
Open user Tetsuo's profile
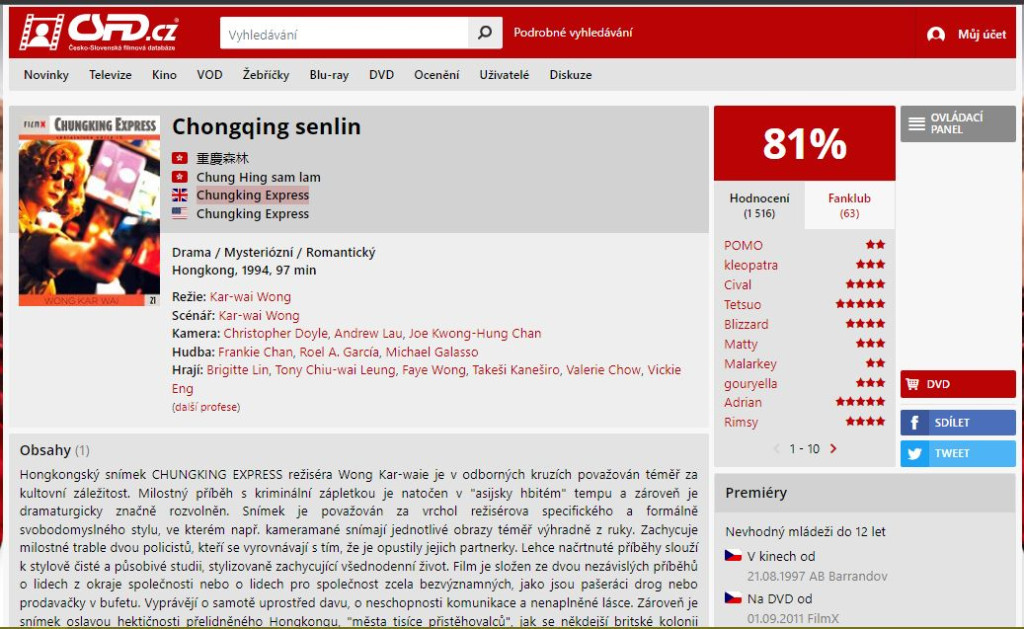point(742,304)
